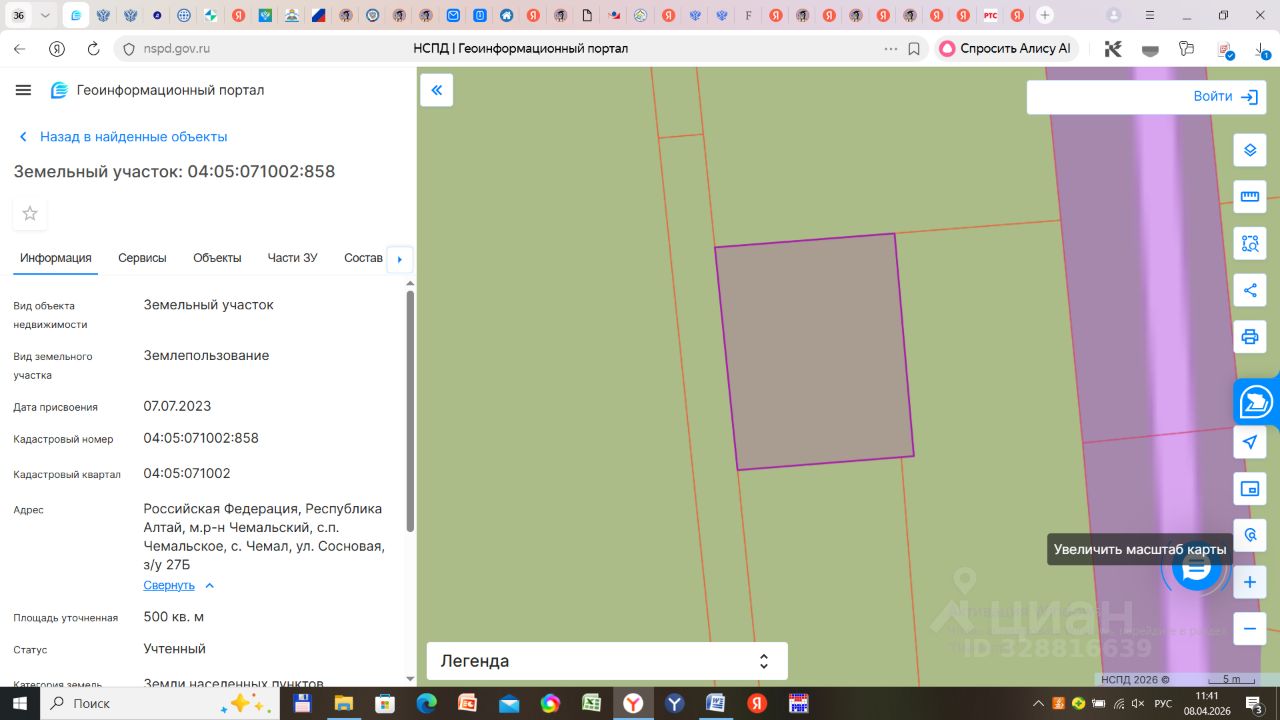Activate the area search selection tool

[1250, 243]
